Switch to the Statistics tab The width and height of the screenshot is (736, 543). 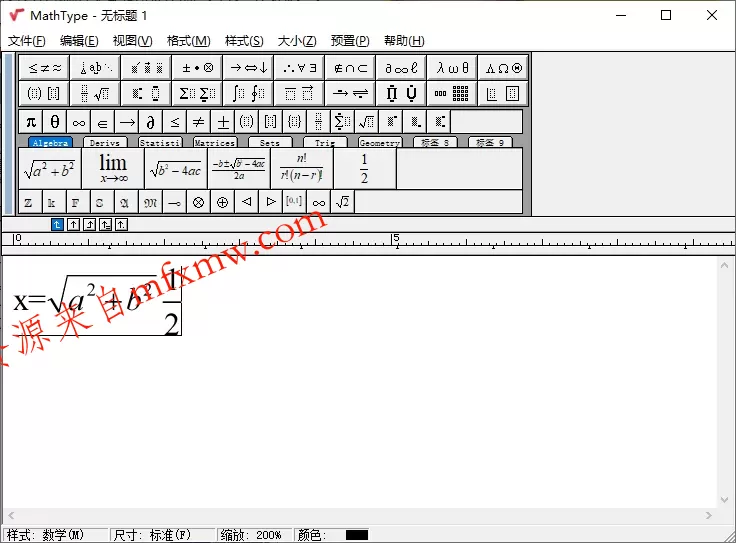(x=160, y=143)
